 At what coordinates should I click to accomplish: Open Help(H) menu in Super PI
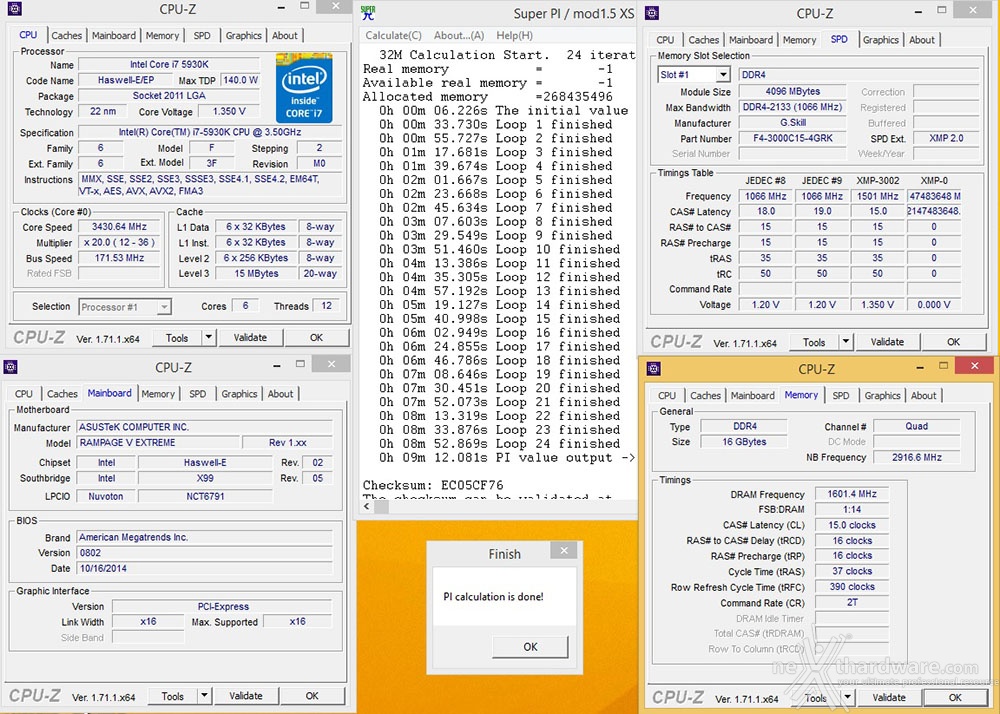(515, 36)
